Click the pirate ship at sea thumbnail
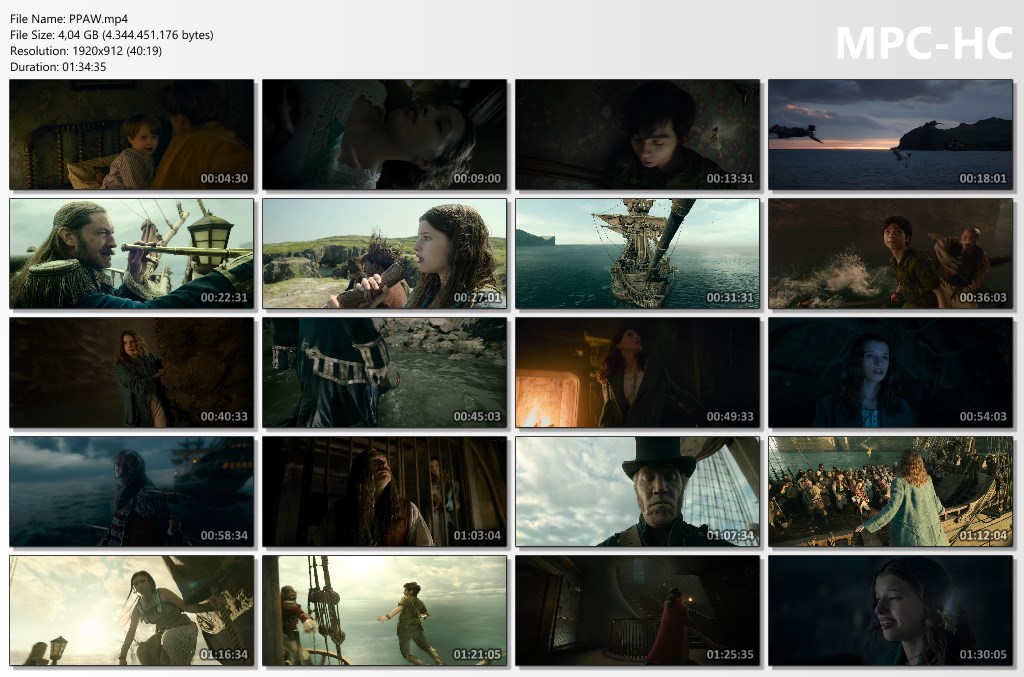The image size is (1024, 677). tap(637, 254)
